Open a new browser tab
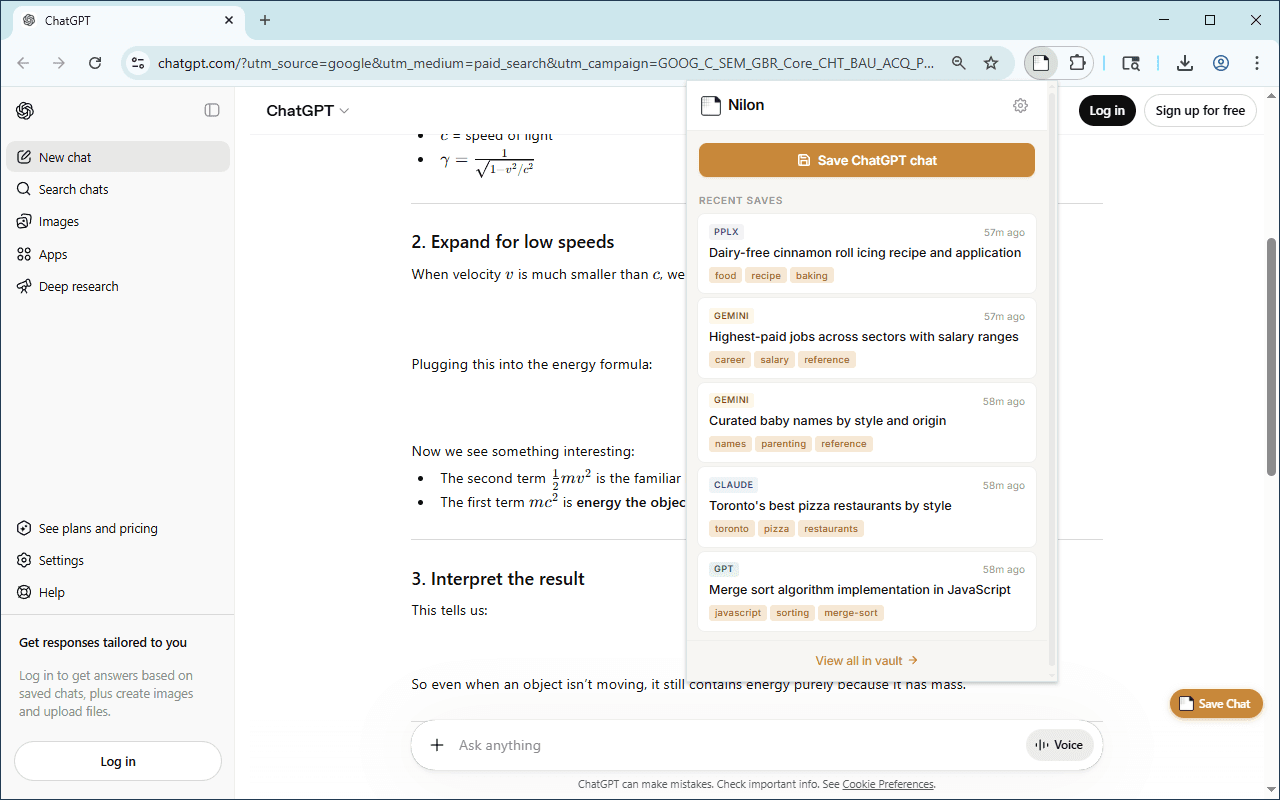The image size is (1280, 800). point(265,20)
